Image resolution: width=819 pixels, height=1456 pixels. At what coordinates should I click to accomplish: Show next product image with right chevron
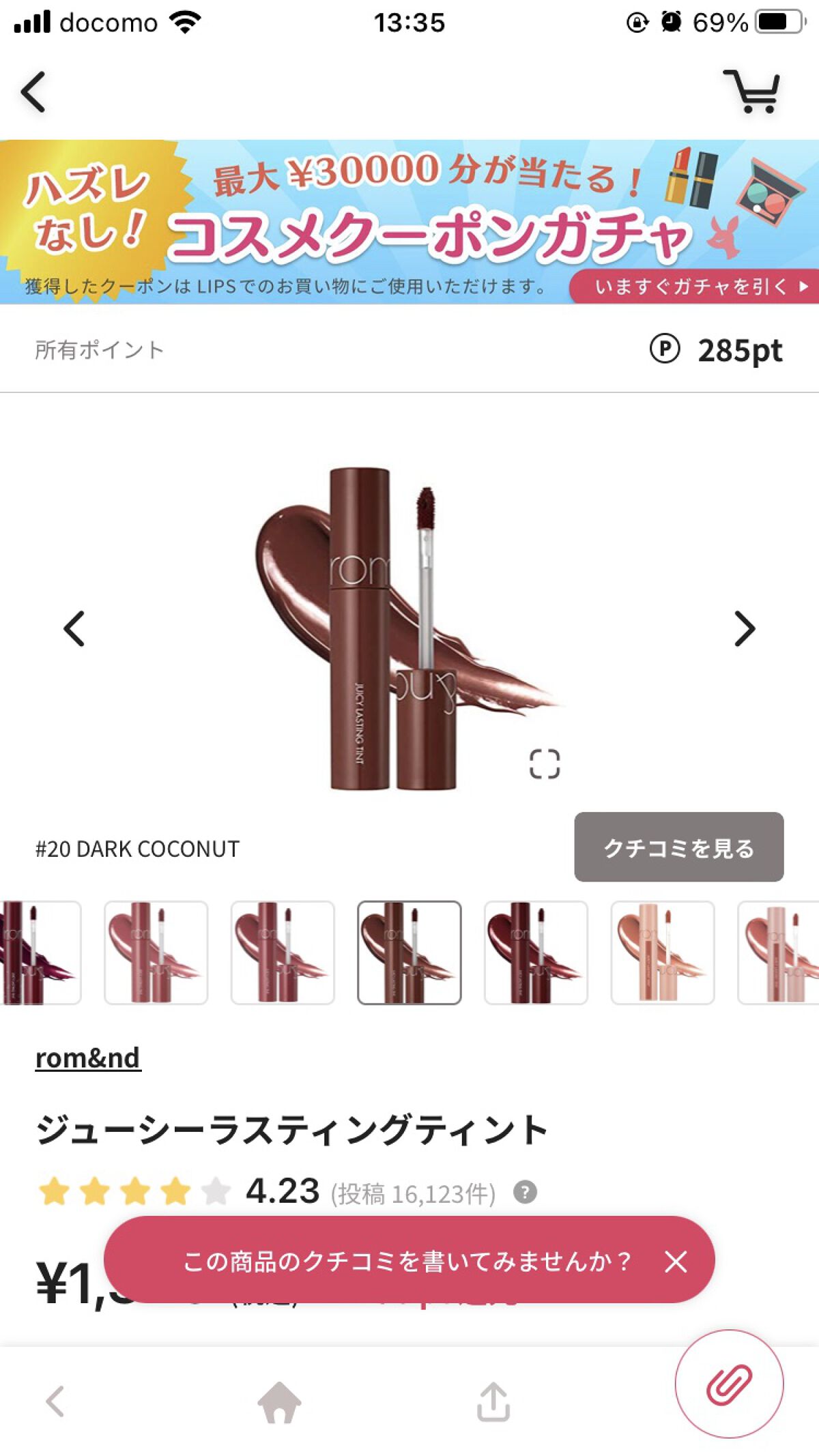pos(745,628)
